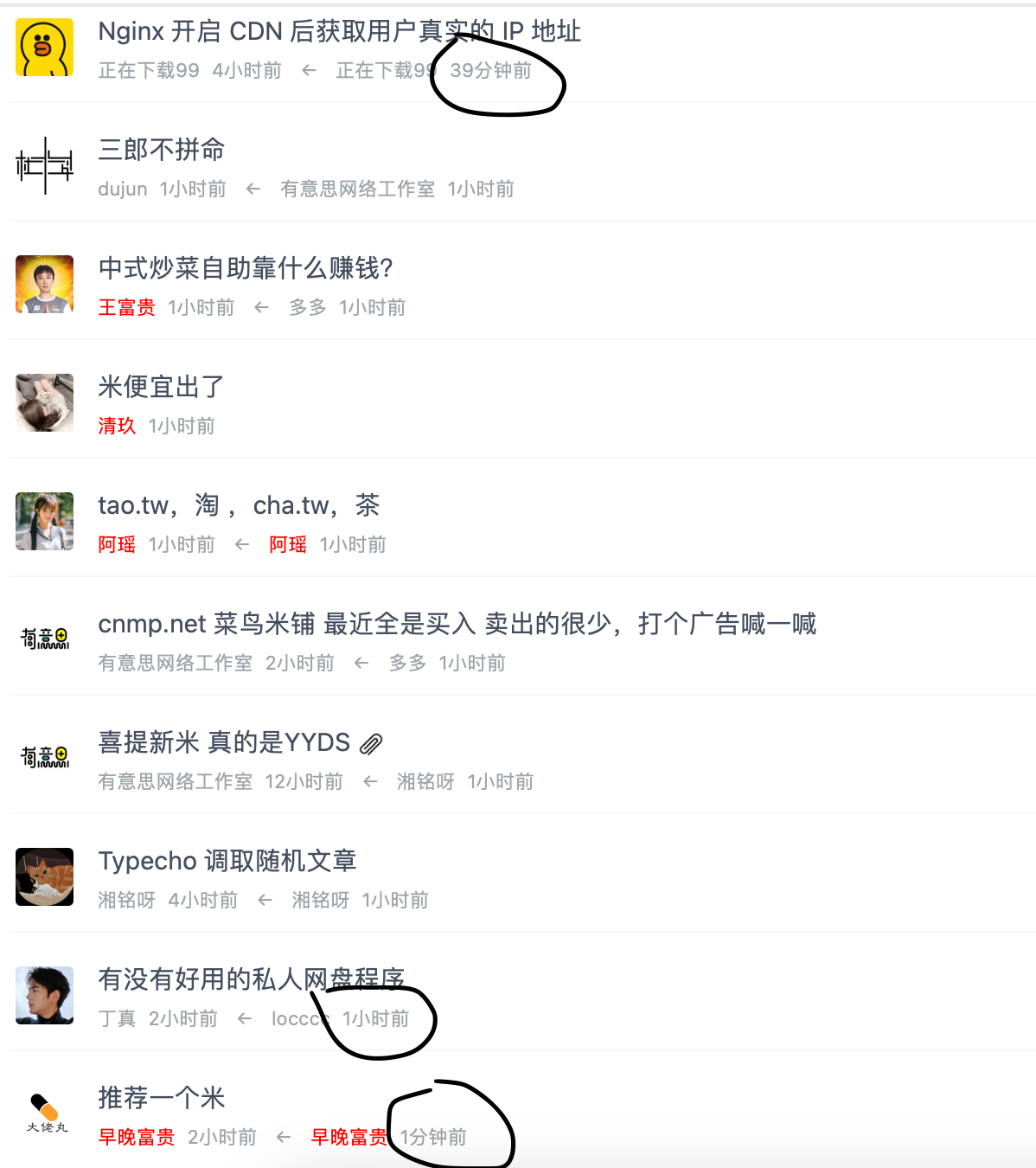The height and width of the screenshot is (1168, 1036).
Task: Open the post 有没有好用的私人网盘程序
Action: tap(252, 979)
